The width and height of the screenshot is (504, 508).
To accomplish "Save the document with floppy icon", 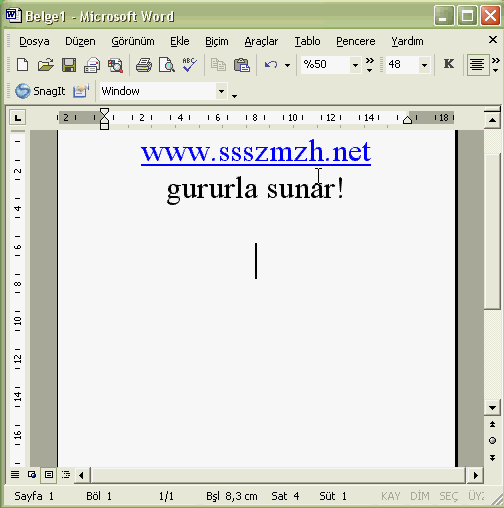I will 69,64.
